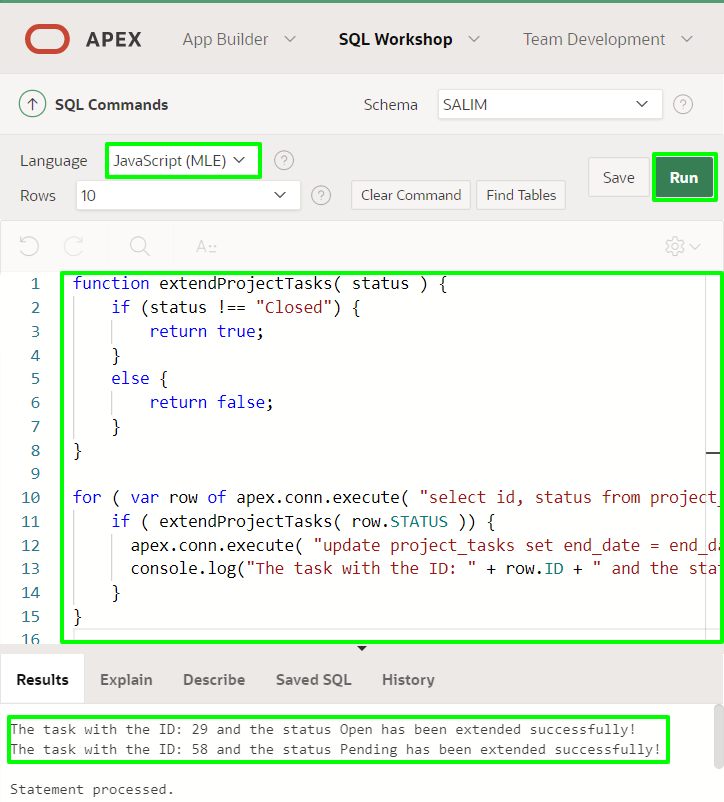This screenshot has height=802, width=724.
Task: Open the Team Development menu
Action: [594, 39]
